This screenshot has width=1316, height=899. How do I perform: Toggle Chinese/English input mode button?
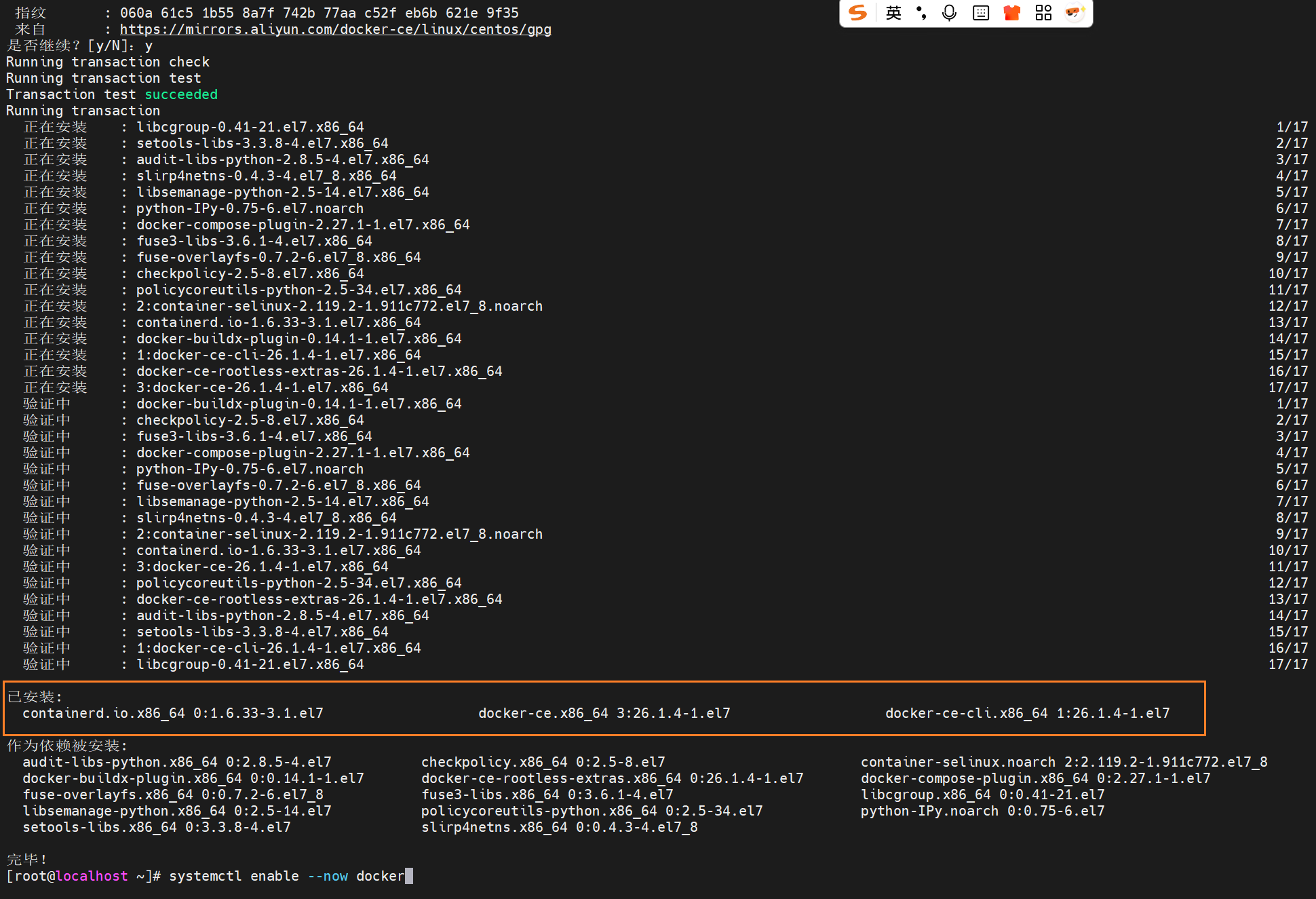click(893, 13)
